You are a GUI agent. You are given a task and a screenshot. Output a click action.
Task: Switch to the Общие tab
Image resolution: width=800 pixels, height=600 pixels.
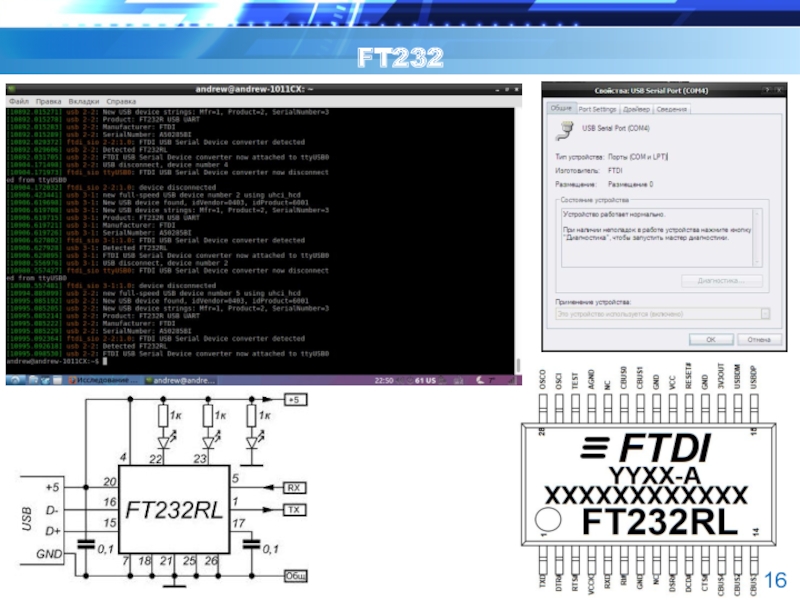coord(561,108)
